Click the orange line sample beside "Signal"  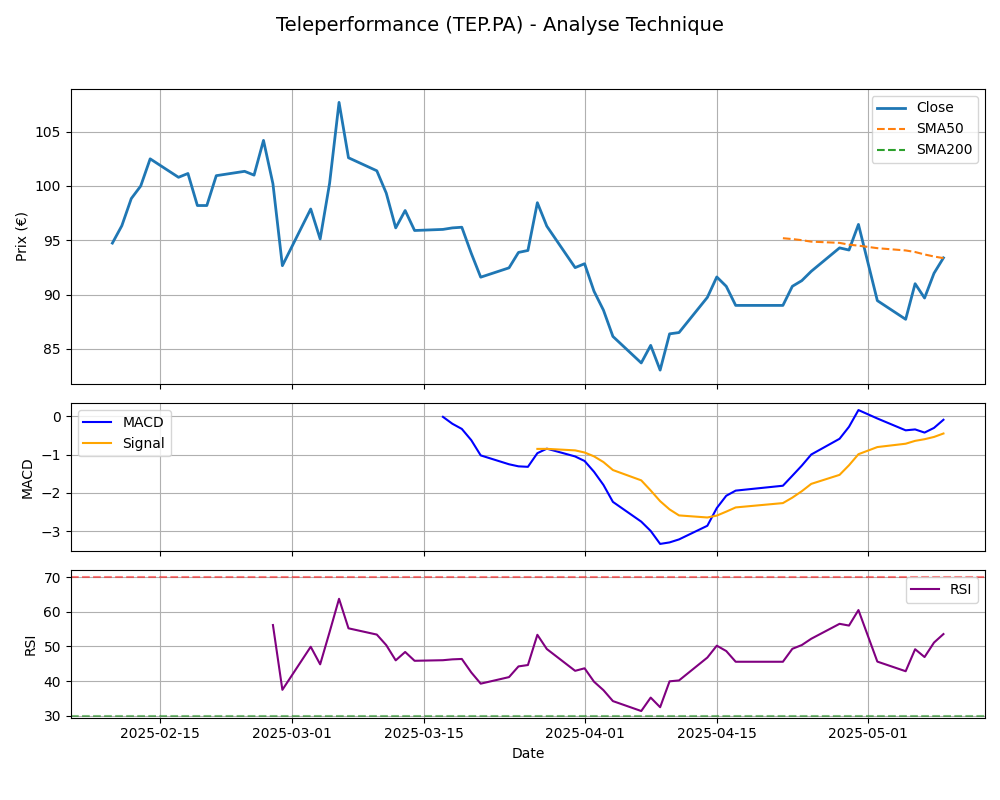tap(98, 443)
